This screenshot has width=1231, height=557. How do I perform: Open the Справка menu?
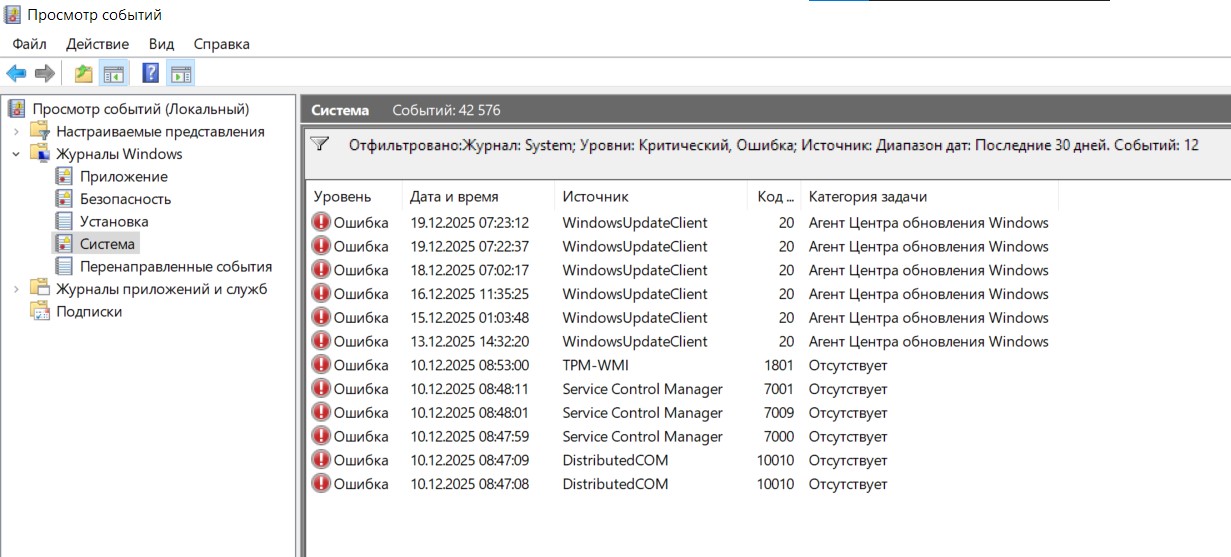221,44
